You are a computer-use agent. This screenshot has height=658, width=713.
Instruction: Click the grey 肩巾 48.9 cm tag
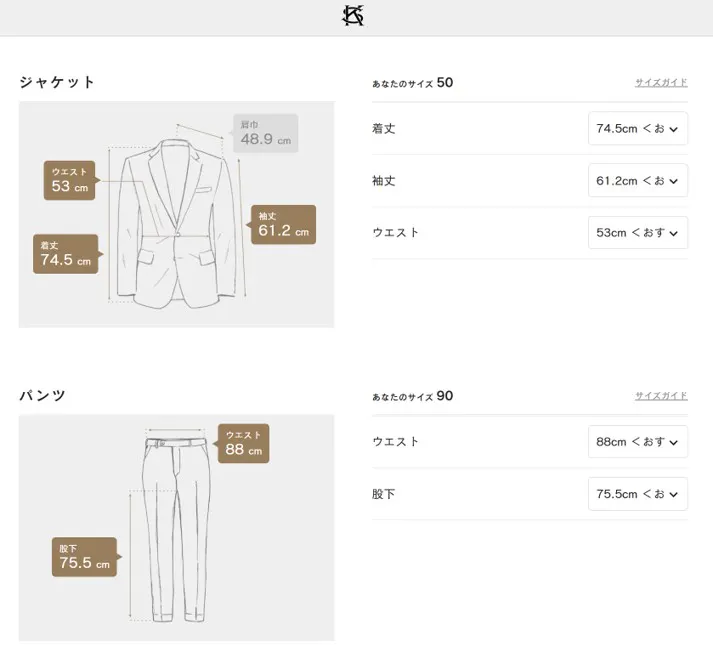265,133
